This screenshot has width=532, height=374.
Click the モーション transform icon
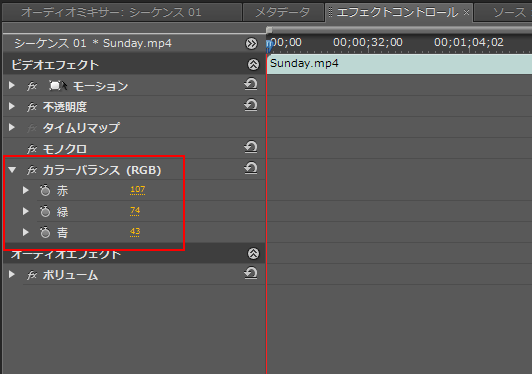(58, 86)
